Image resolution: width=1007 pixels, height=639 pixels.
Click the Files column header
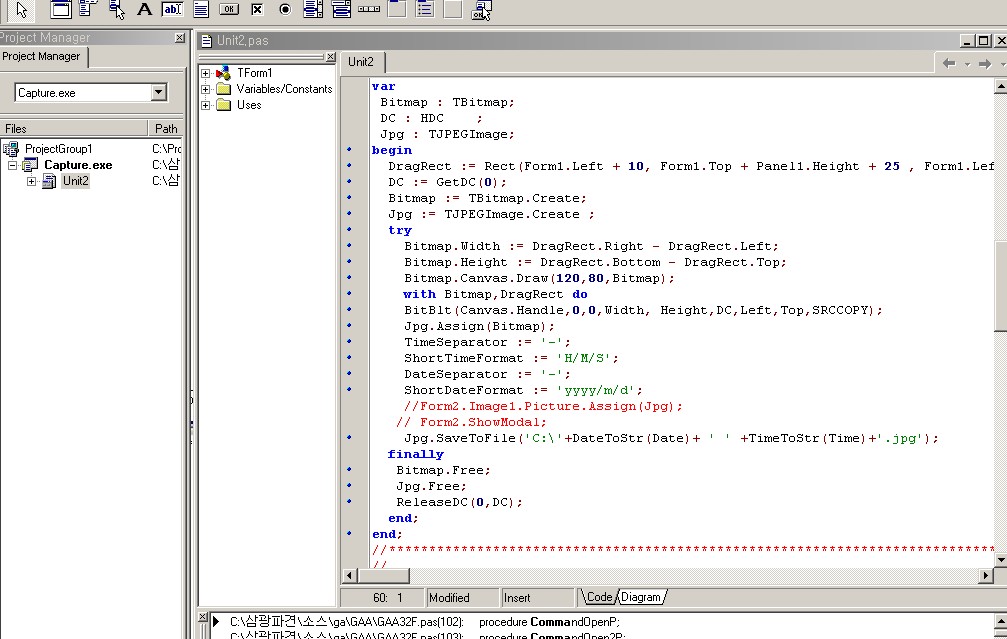16,128
